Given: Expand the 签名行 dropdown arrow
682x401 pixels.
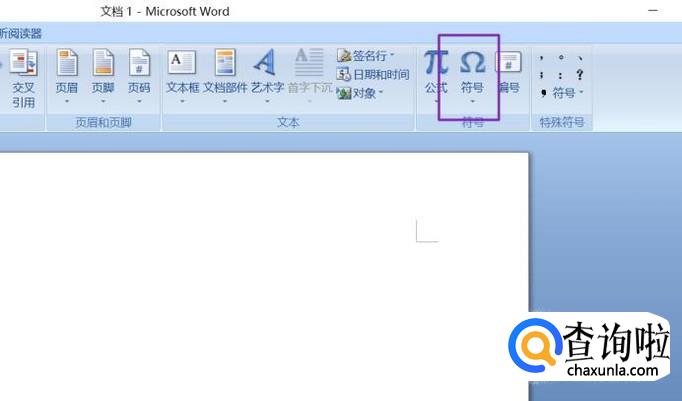Looking at the screenshot, I should click(392, 56).
